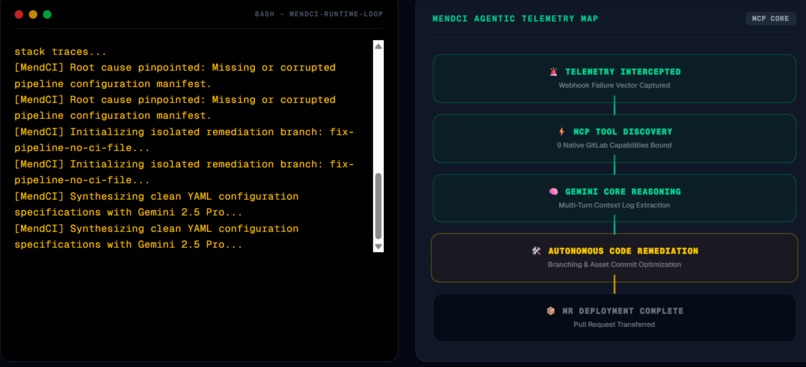Viewport: 806px width, 367px height.
Task: Click 'Pull Request Transferred' subtitle
Action: (614, 324)
